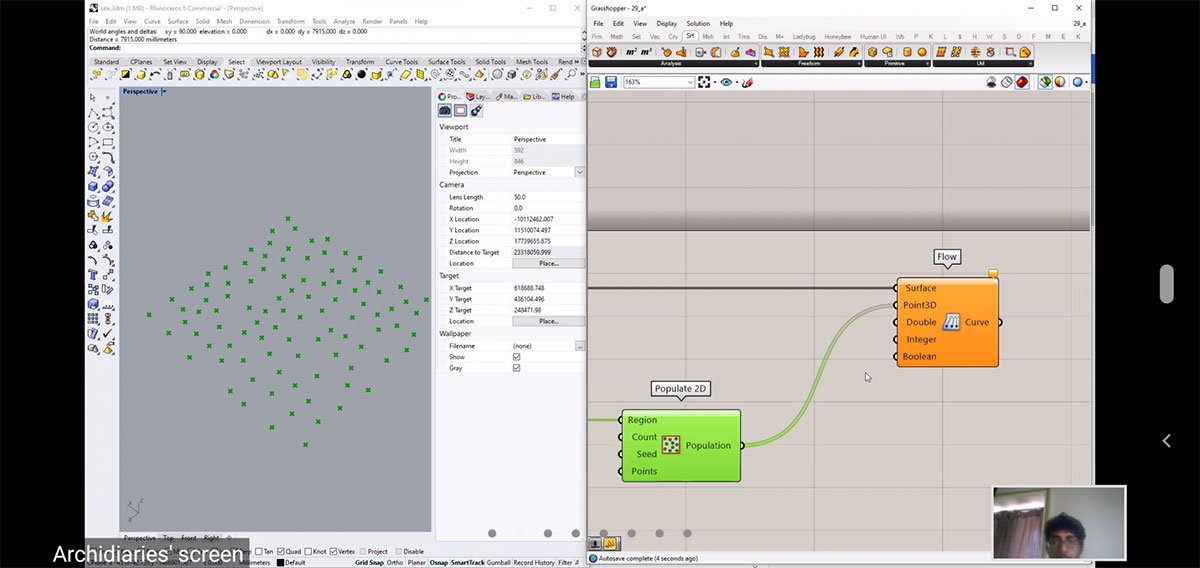Open file with green folder icon in Grasshopper
Screen dimensions: 1200x568
pyautogui.click(x=597, y=82)
